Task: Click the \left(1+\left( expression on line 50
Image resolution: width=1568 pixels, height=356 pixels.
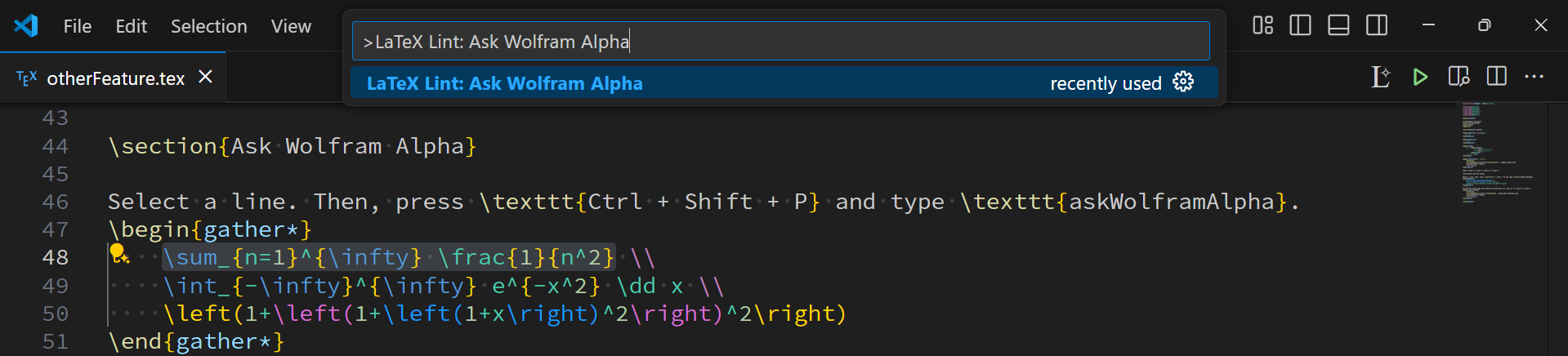Action: pos(504,314)
